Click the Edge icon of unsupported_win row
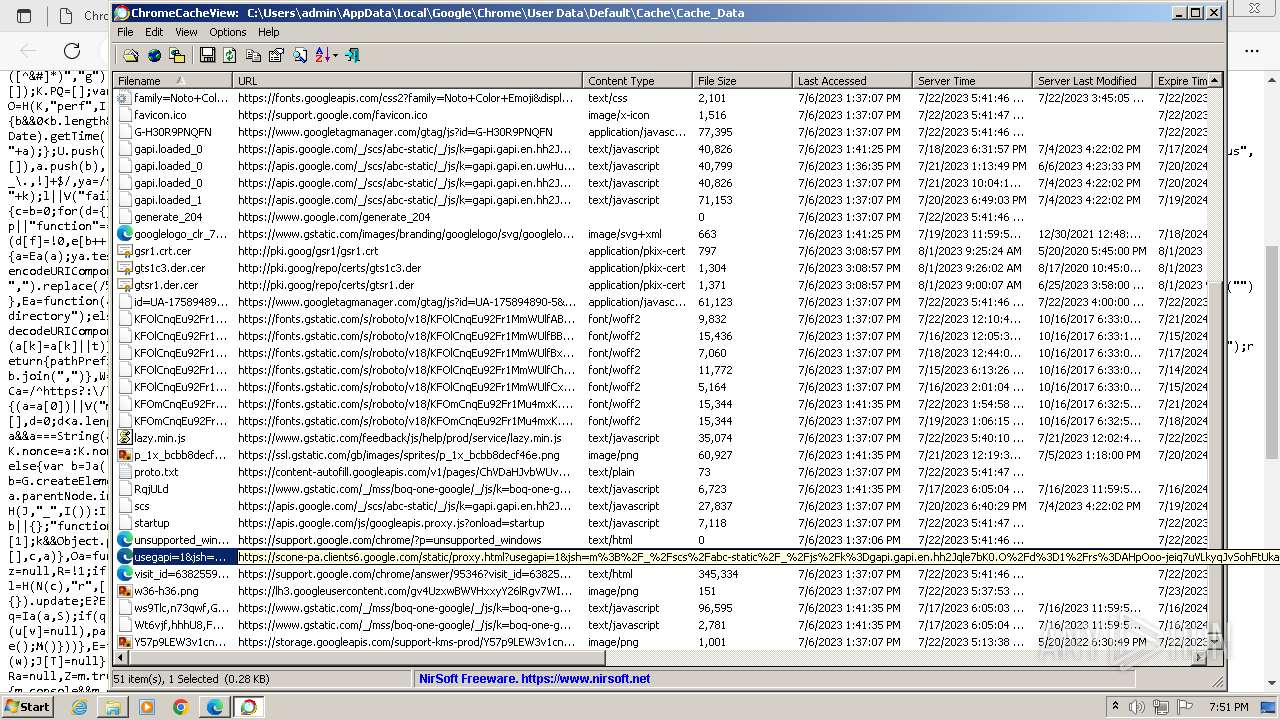The width and height of the screenshot is (1280, 720). pyautogui.click(x=125, y=540)
